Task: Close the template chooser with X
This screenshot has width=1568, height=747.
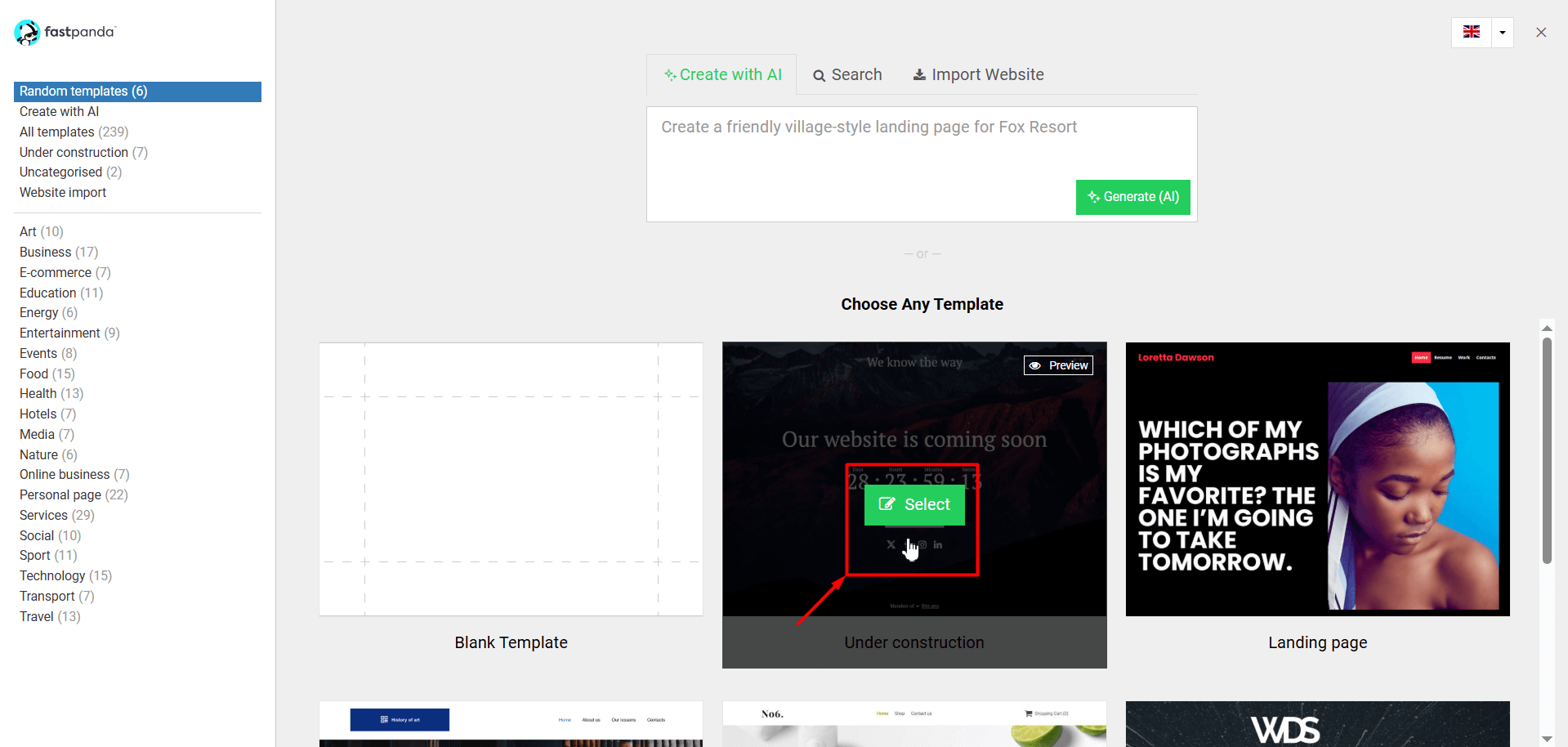Action: 1540,33
